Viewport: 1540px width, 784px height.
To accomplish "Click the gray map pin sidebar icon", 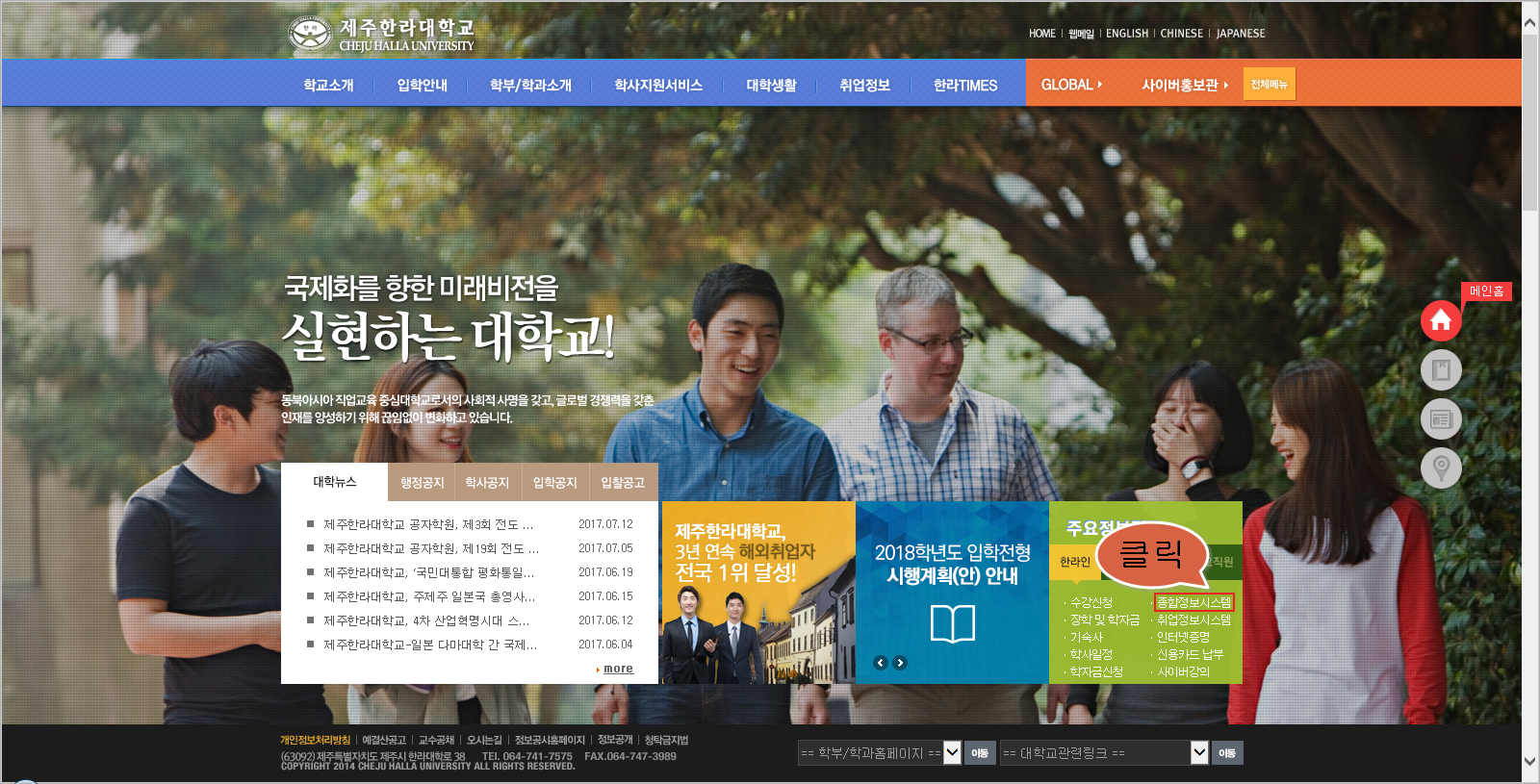I will pyautogui.click(x=1441, y=468).
